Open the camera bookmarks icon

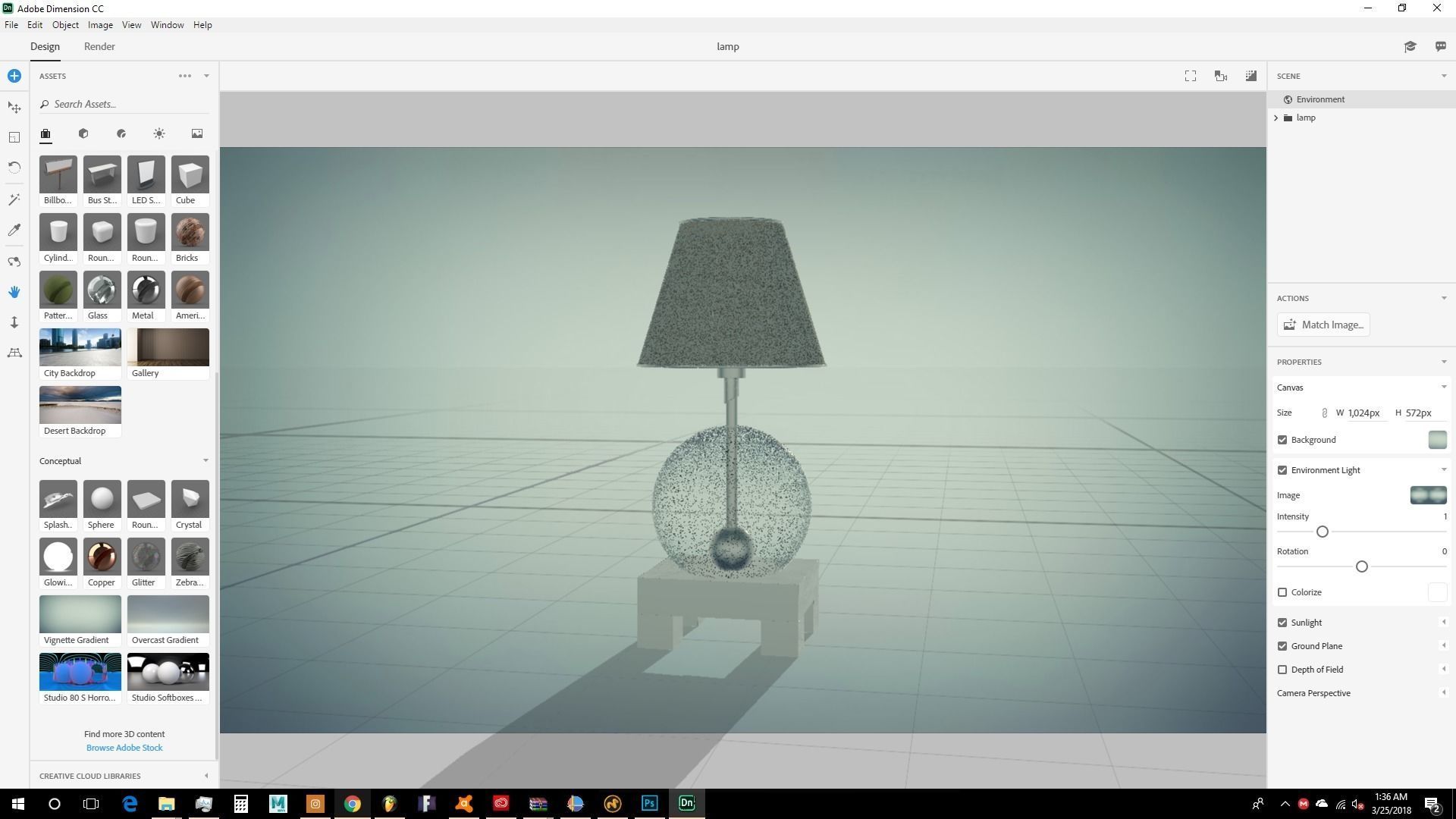(1221, 76)
